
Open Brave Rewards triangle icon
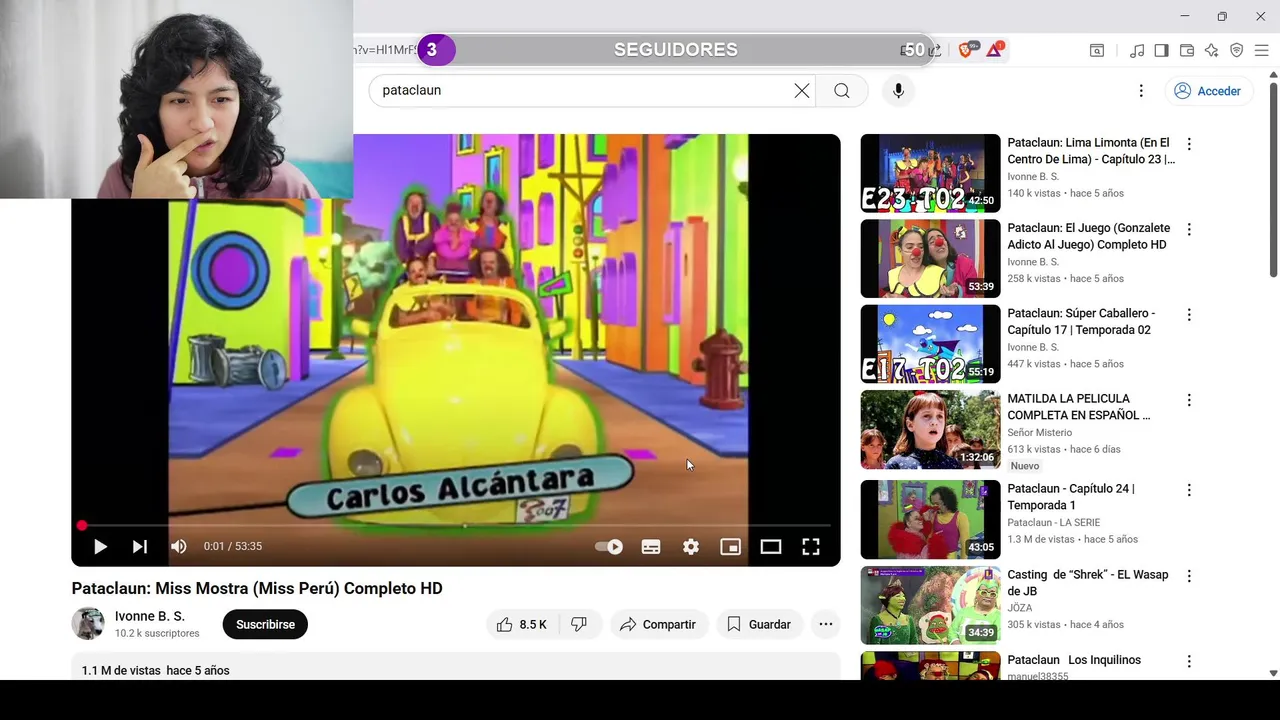coord(994,50)
